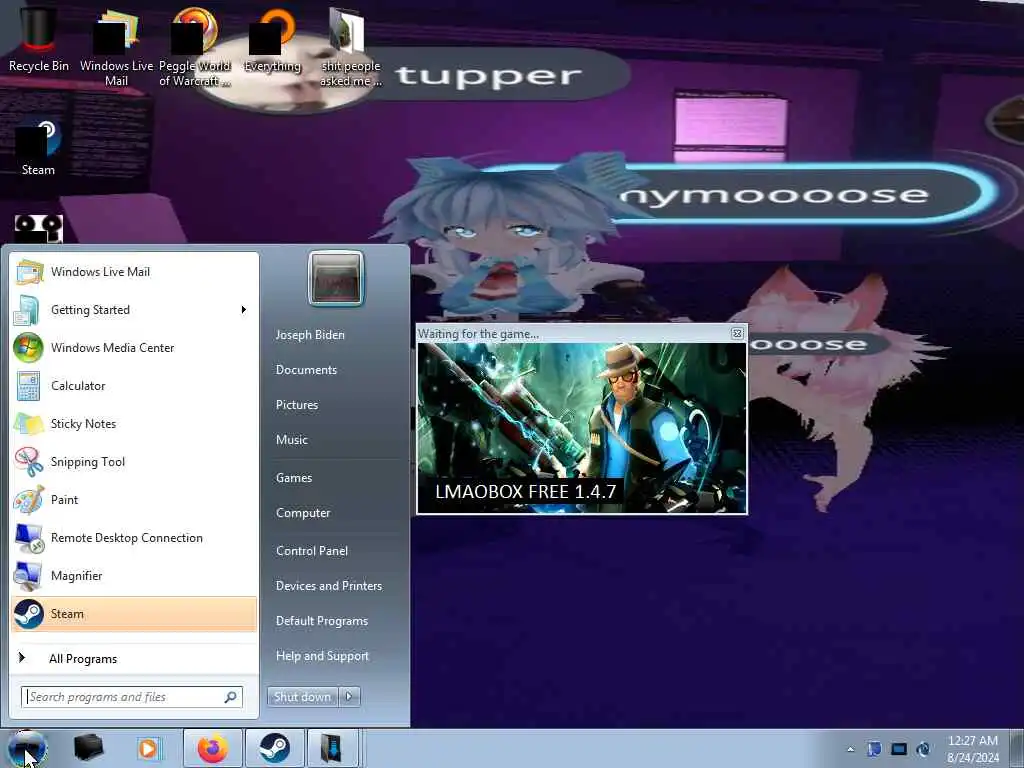1024x768 pixels.
Task: Open Remote Desktop Connection entry
Action: coord(134,537)
